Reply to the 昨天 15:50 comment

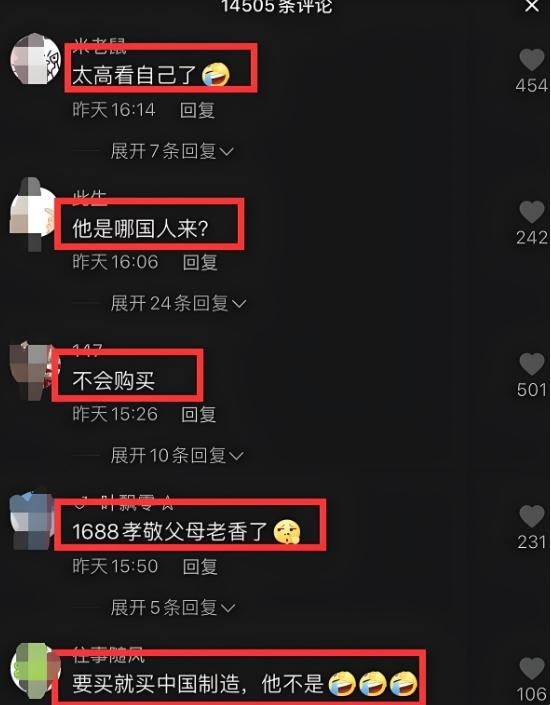tap(200, 566)
